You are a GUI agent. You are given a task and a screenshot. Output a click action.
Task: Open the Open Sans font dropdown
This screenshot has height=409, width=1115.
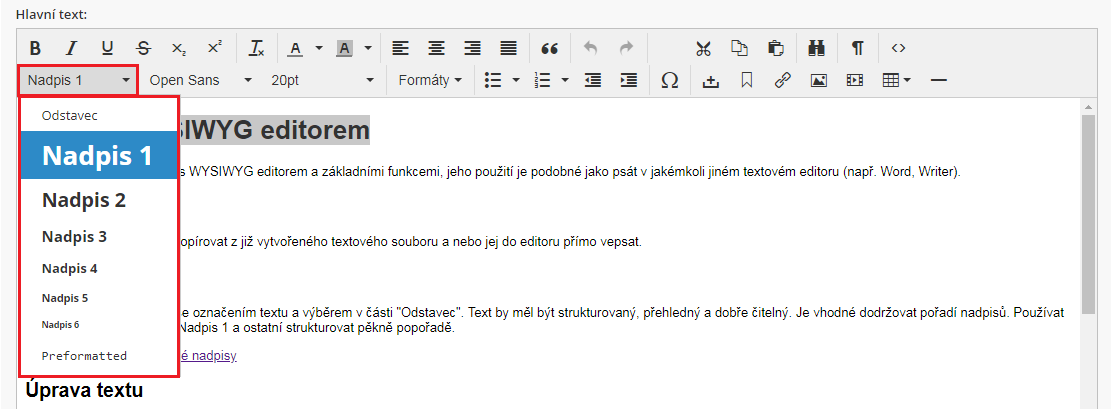(200, 80)
